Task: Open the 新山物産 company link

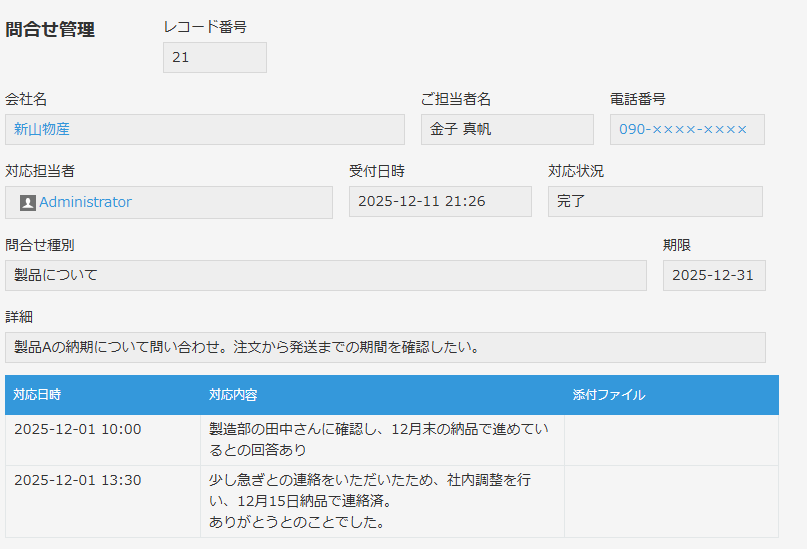Action: tap(42, 129)
